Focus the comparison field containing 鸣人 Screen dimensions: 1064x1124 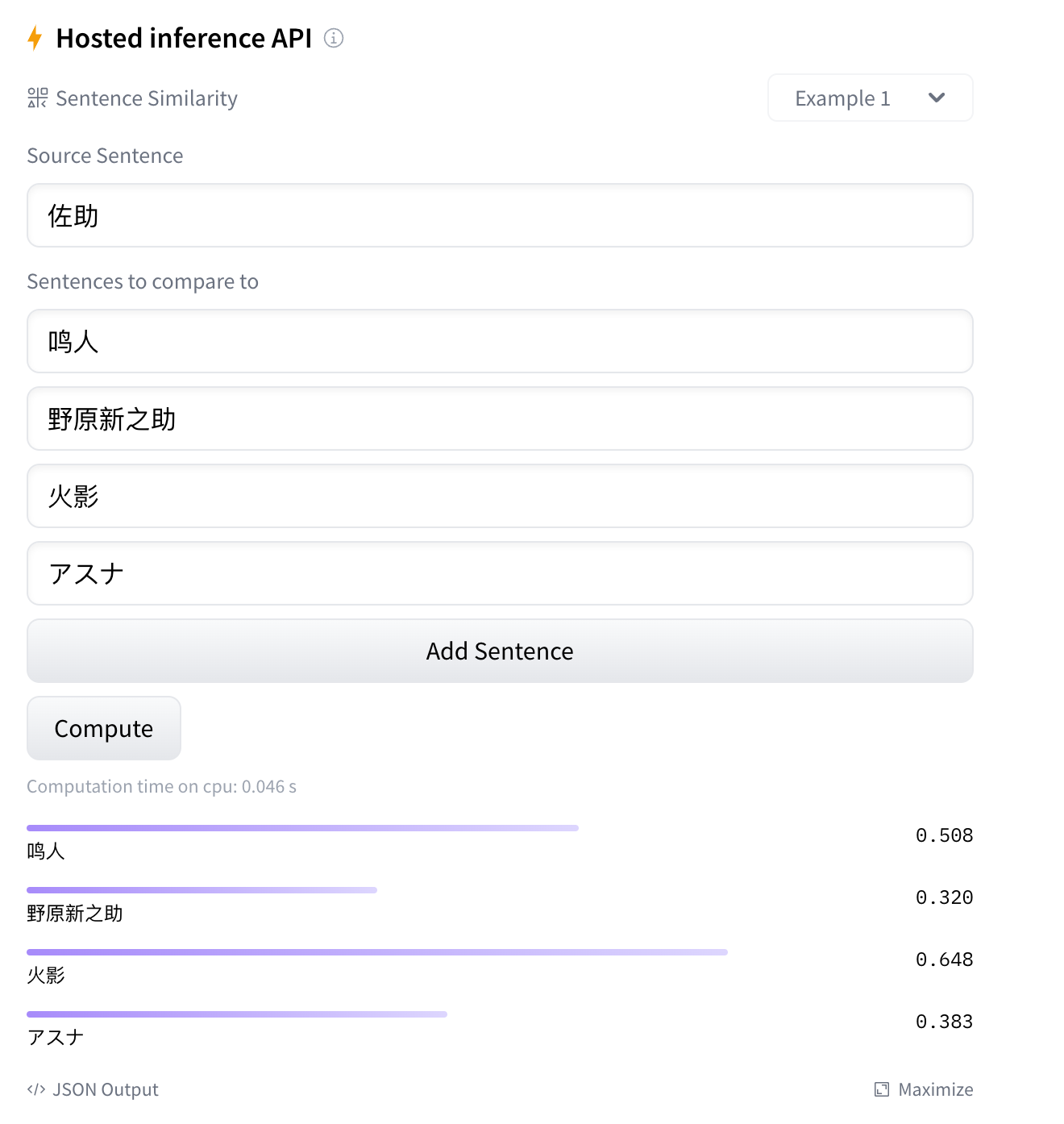pyautogui.click(x=500, y=341)
